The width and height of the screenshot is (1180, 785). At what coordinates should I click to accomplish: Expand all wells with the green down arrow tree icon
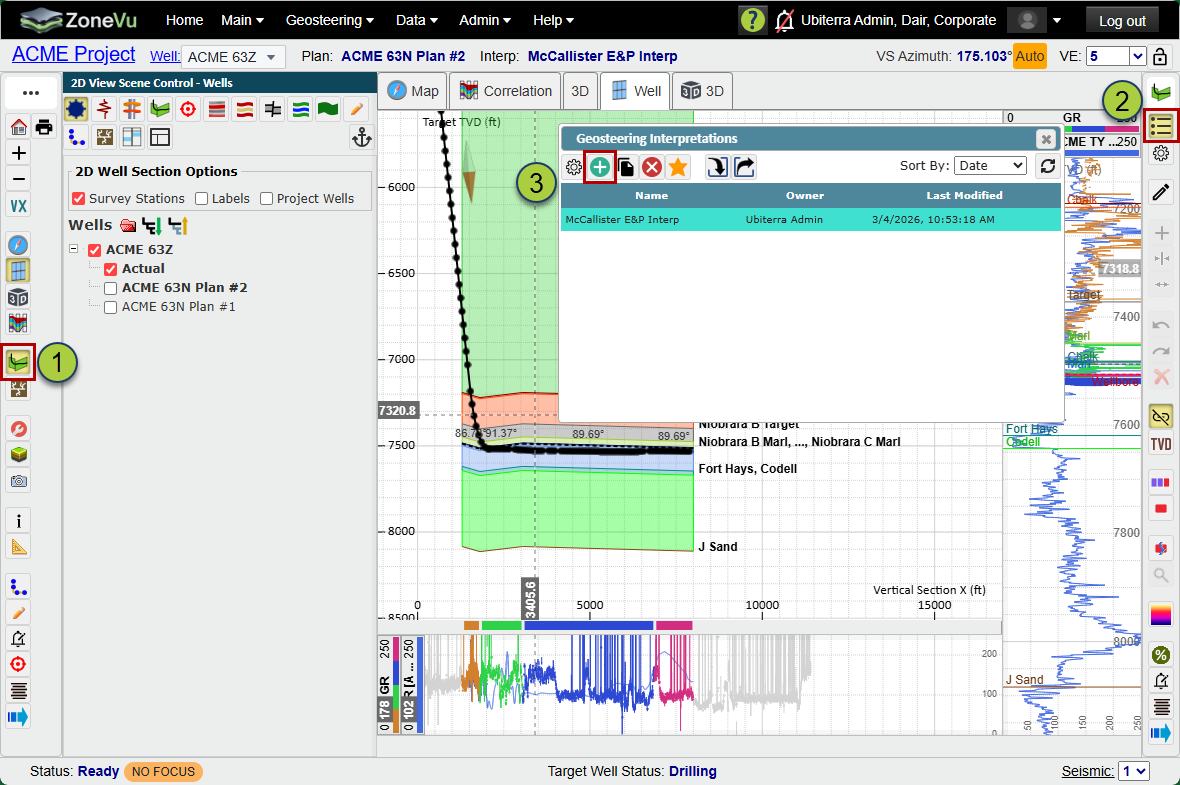tap(152, 225)
